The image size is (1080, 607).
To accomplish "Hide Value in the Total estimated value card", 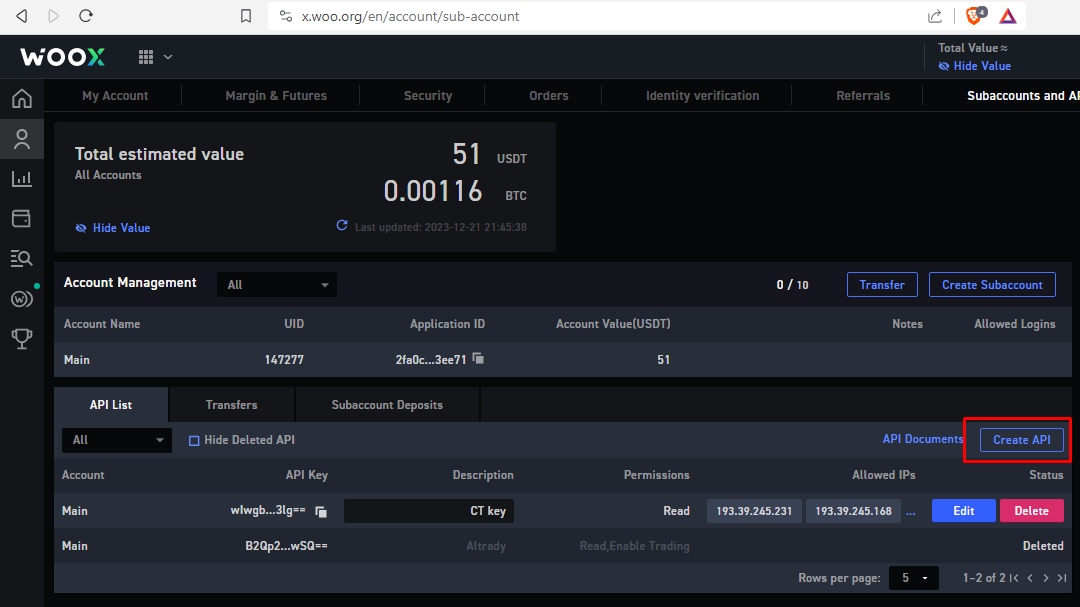I will coord(113,227).
